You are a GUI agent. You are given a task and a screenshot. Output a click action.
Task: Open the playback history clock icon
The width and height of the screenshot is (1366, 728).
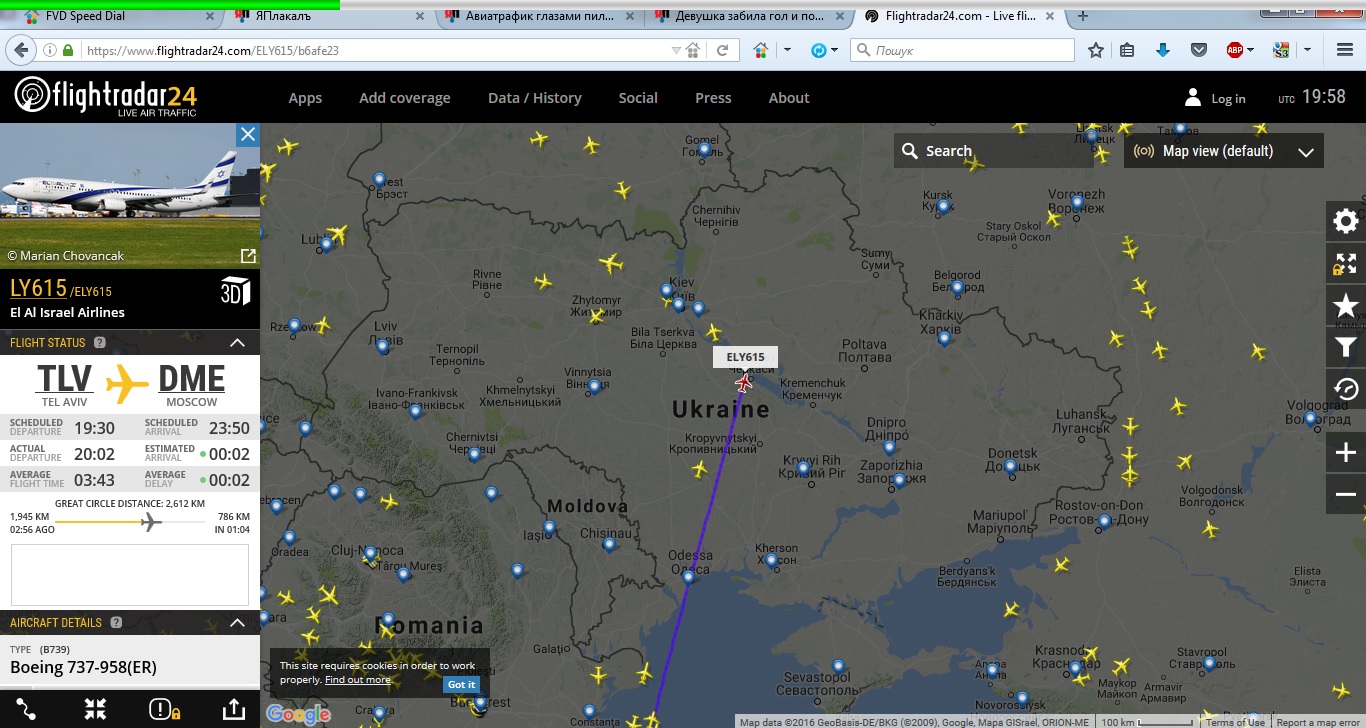[1346, 389]
